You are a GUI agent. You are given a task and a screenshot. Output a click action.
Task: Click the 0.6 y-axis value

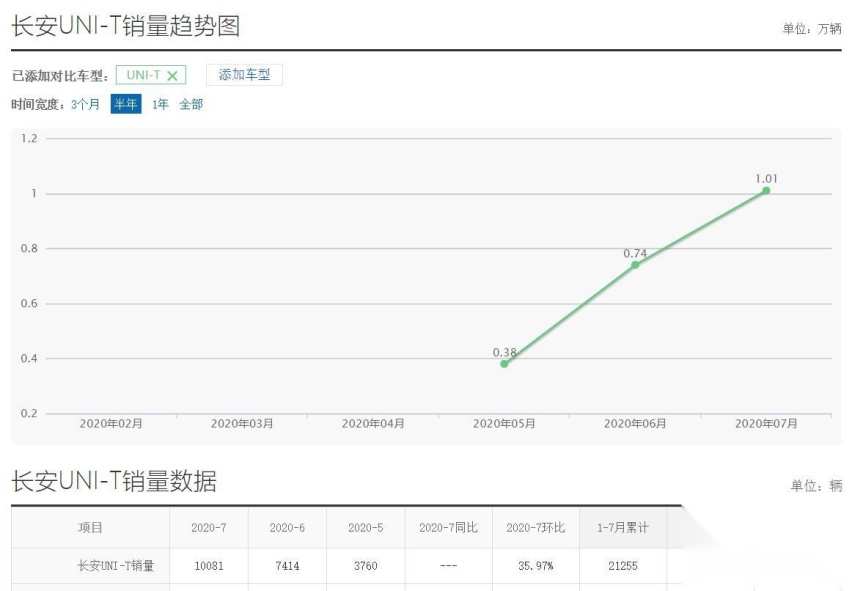pos(29,304)
